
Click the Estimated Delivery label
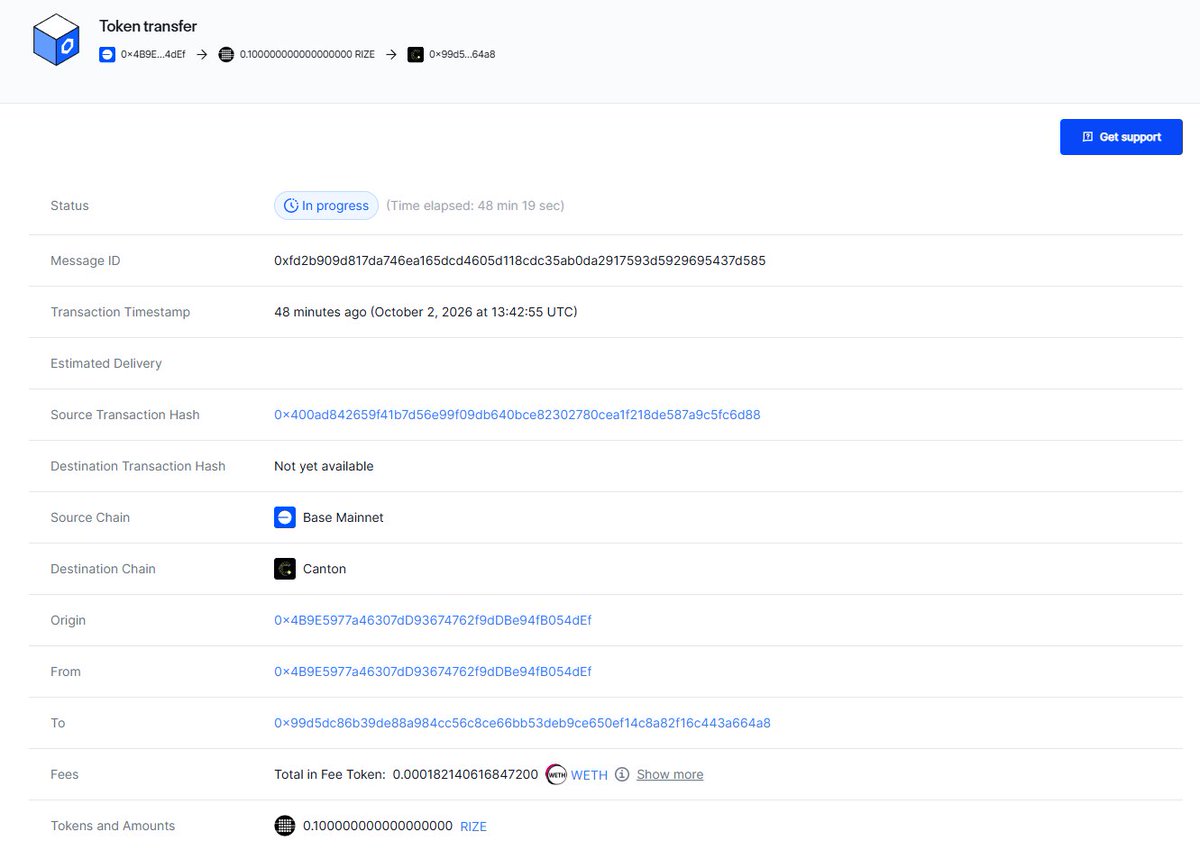click(106, 364)
